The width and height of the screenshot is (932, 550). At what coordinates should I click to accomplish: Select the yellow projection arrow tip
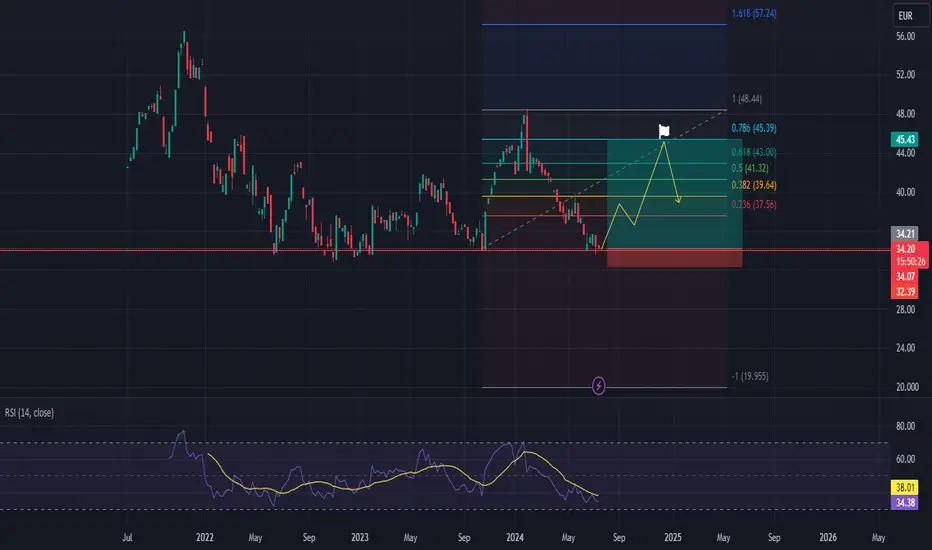click(x=678, y=200)
